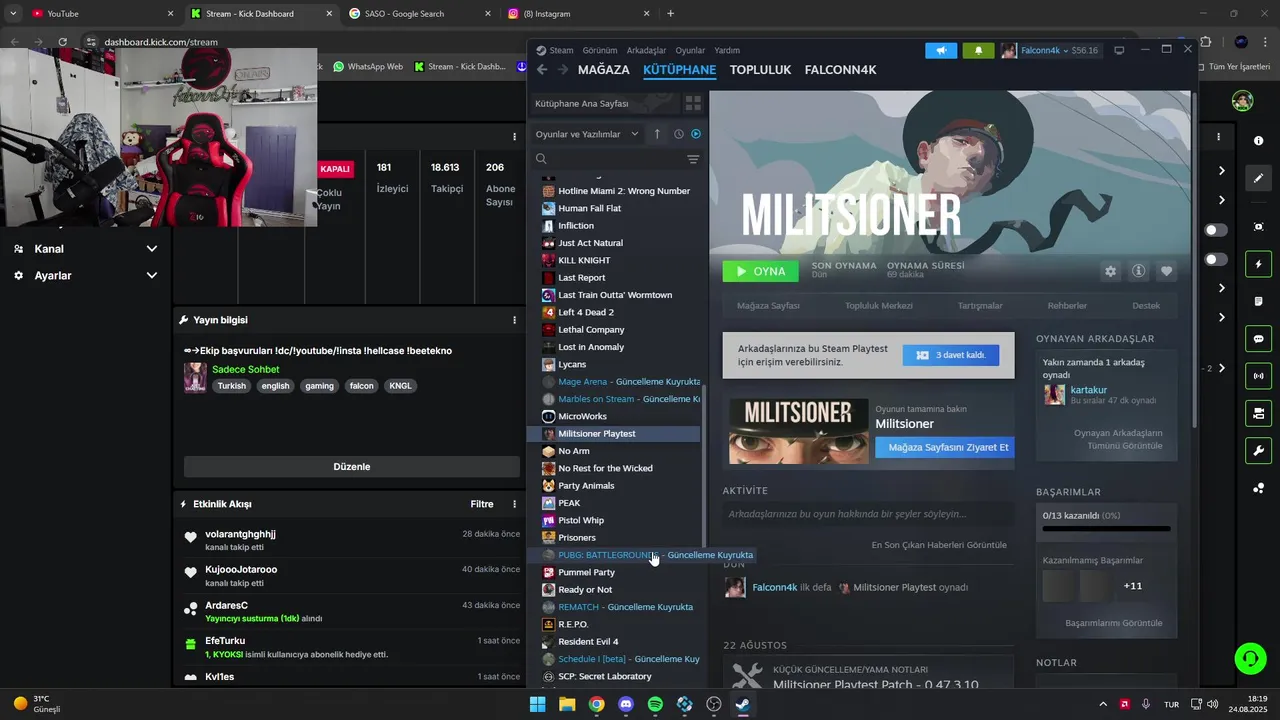Go forward with Steam's right arrow
The height and width of the screenshot is (720, 1280).
click(563, 70)
